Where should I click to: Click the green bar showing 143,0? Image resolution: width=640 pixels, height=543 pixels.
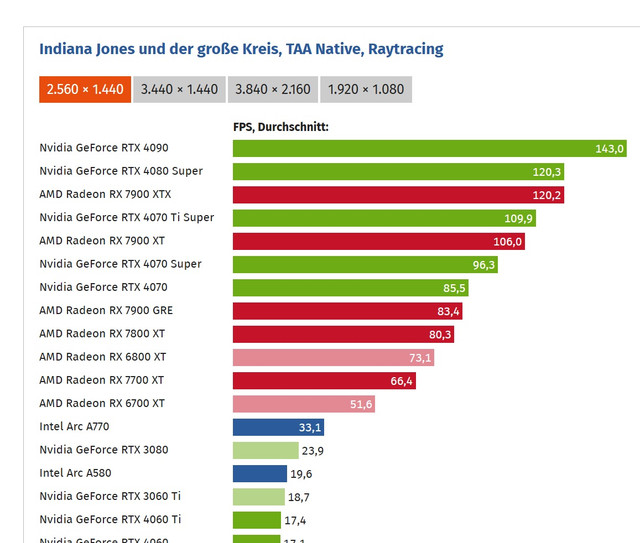pyautogui.click(x=430, y=149)
